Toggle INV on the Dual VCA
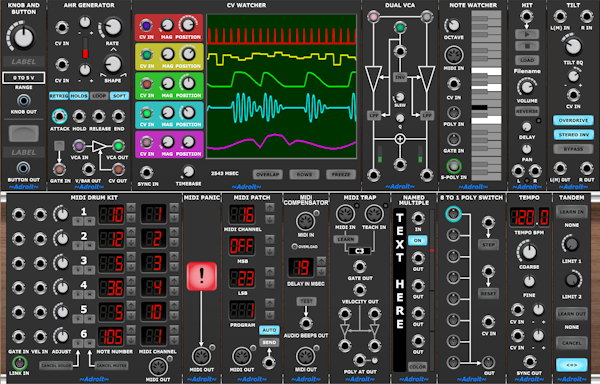Image resolution: width=600 pixels, height=384 pixels. click(400, 77)
